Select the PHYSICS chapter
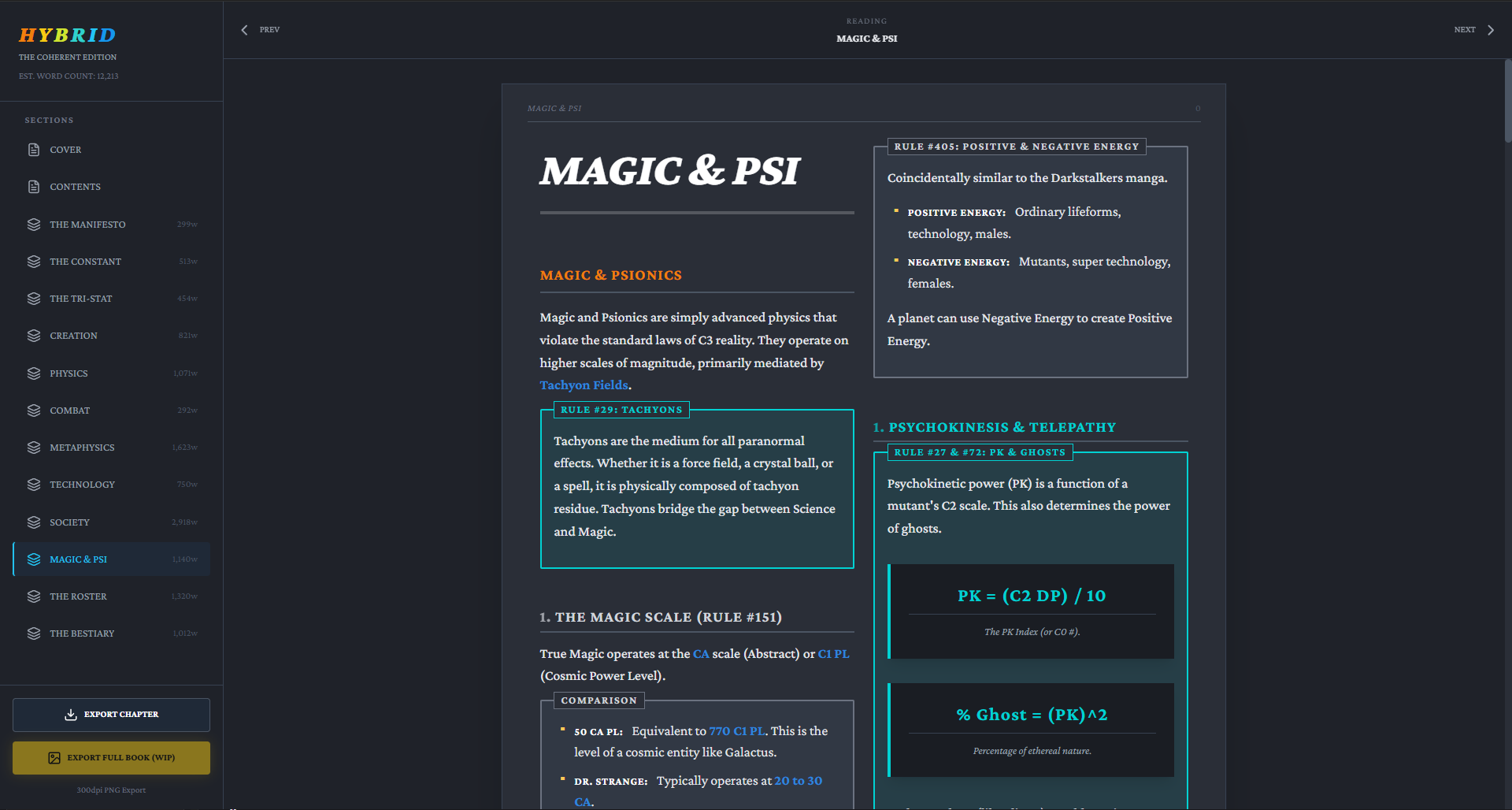1512x810 pixels. pyautogui.click(x=111, y=373)
